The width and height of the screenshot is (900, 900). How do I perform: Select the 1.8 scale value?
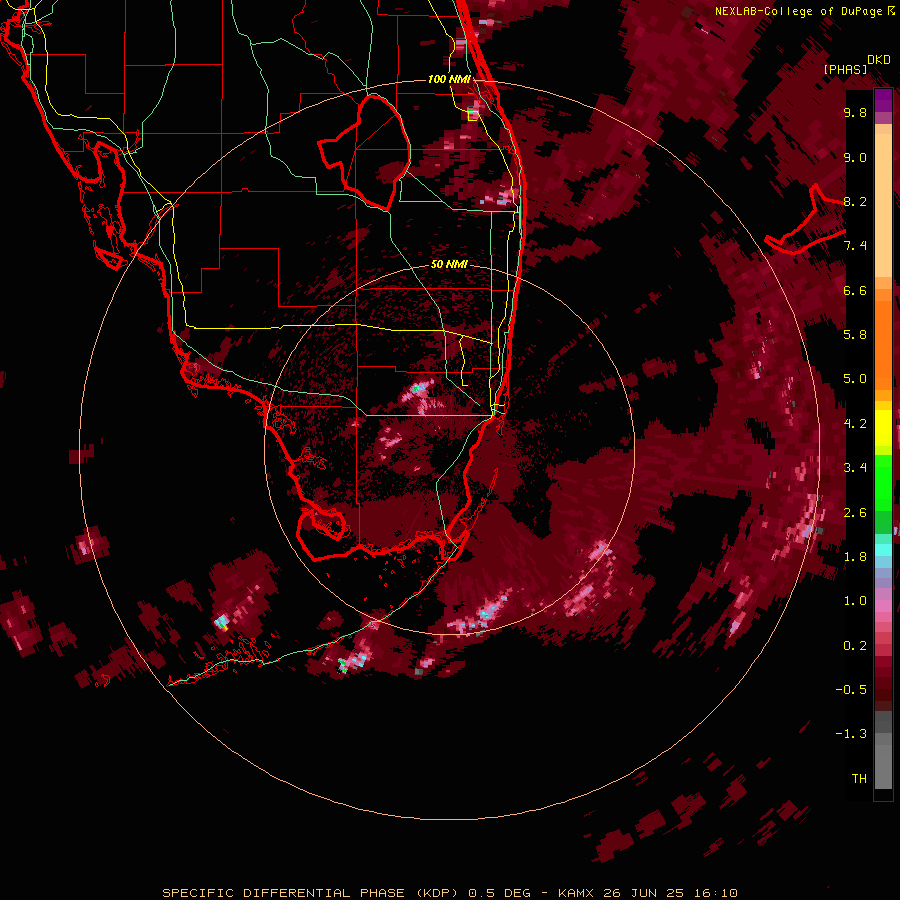(x=855, y=557)
